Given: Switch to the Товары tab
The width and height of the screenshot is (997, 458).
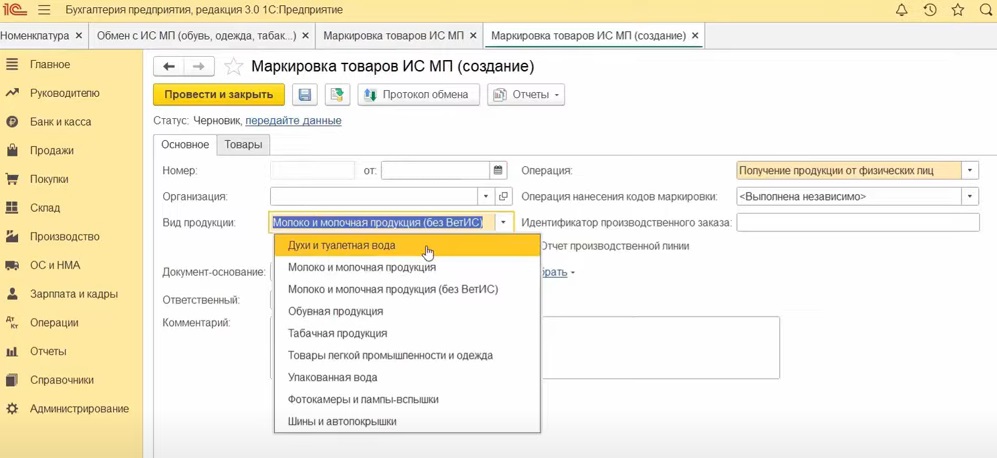Looking at the screenshot, I should coord(243,145).
